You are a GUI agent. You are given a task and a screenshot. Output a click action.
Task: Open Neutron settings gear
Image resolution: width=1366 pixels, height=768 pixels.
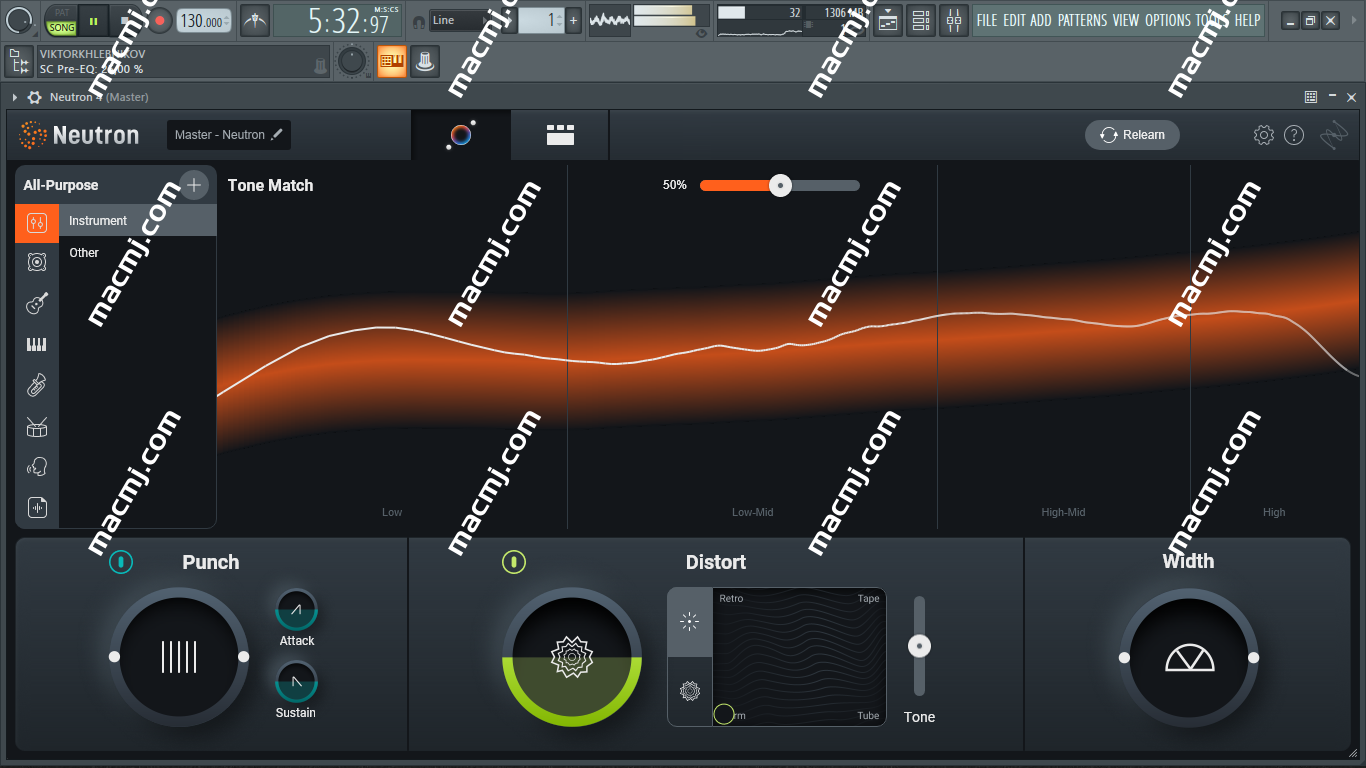pos(1264,135)
